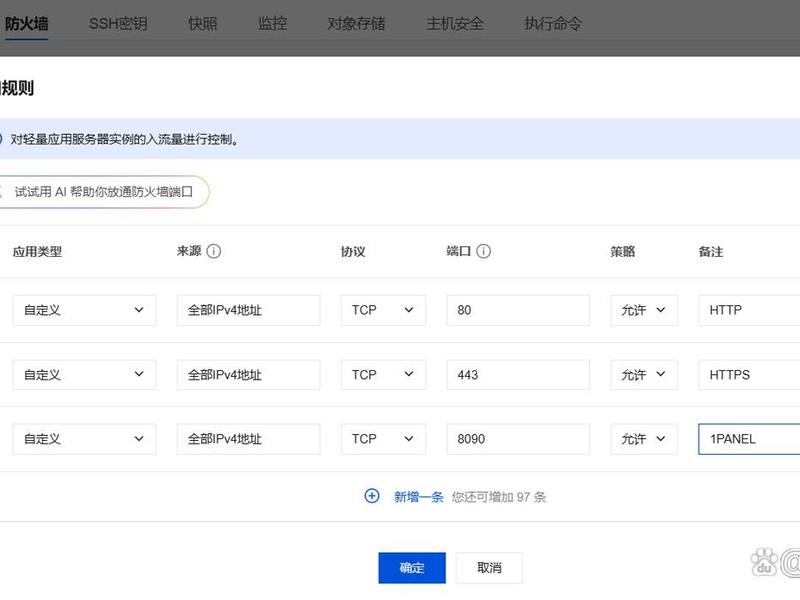The width and height of the screenshot is (800, 600).
Task: Expand the TCP protocol dropdown for port 80
Action: tap(383, 310)
